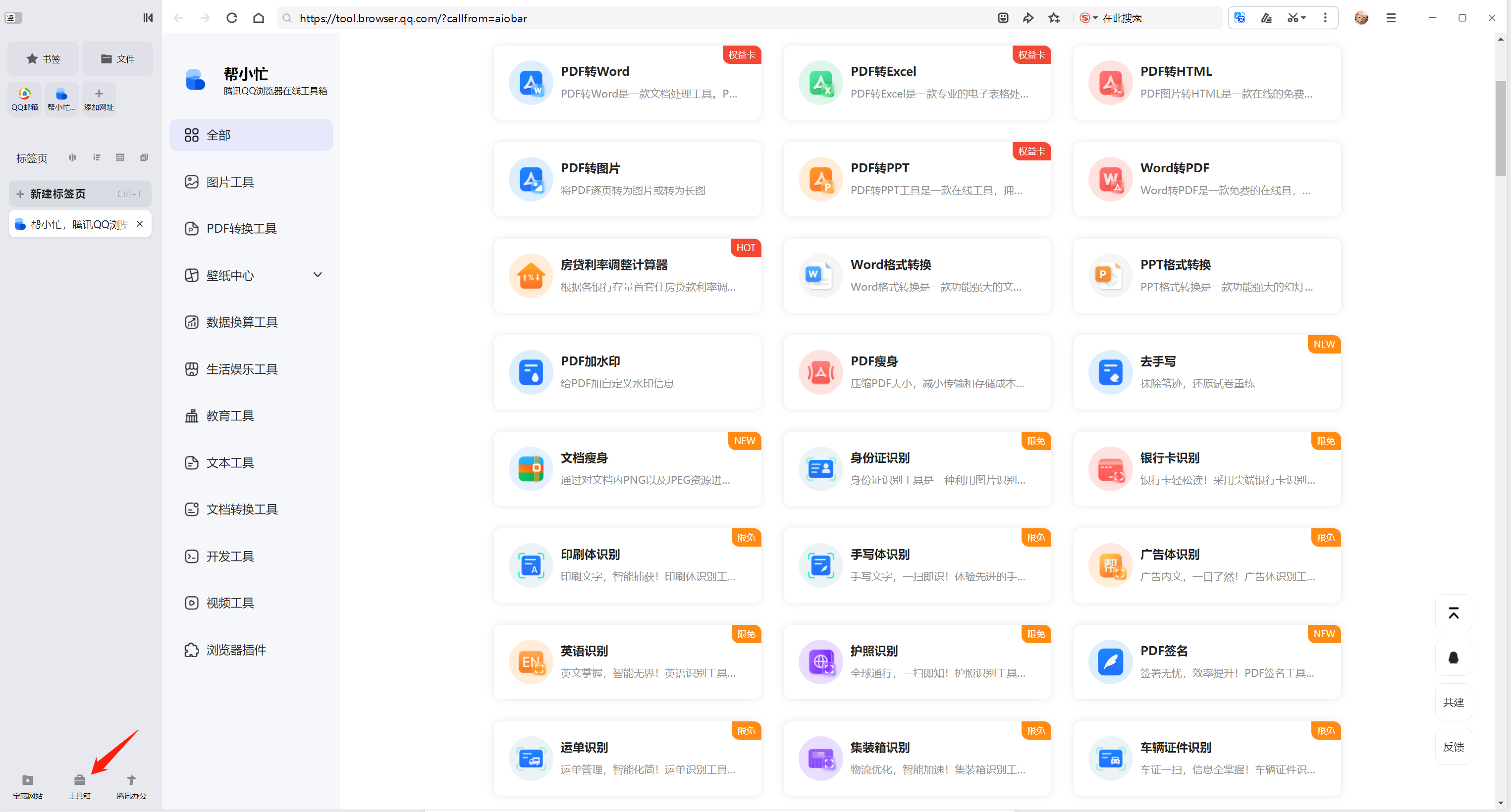Open the 书签 bookmarks panel

[44, 58]
